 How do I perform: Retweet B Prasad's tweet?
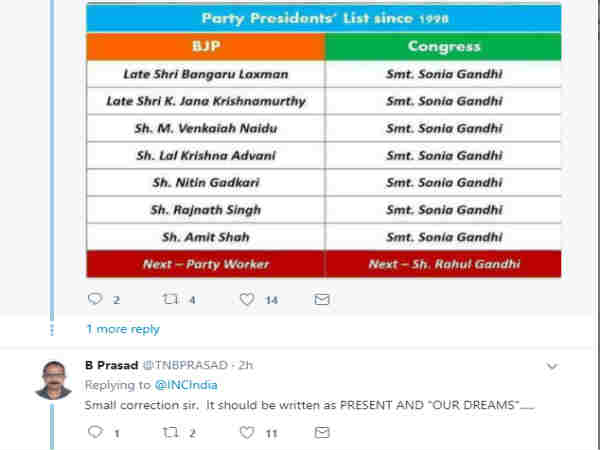pos(170,432)
